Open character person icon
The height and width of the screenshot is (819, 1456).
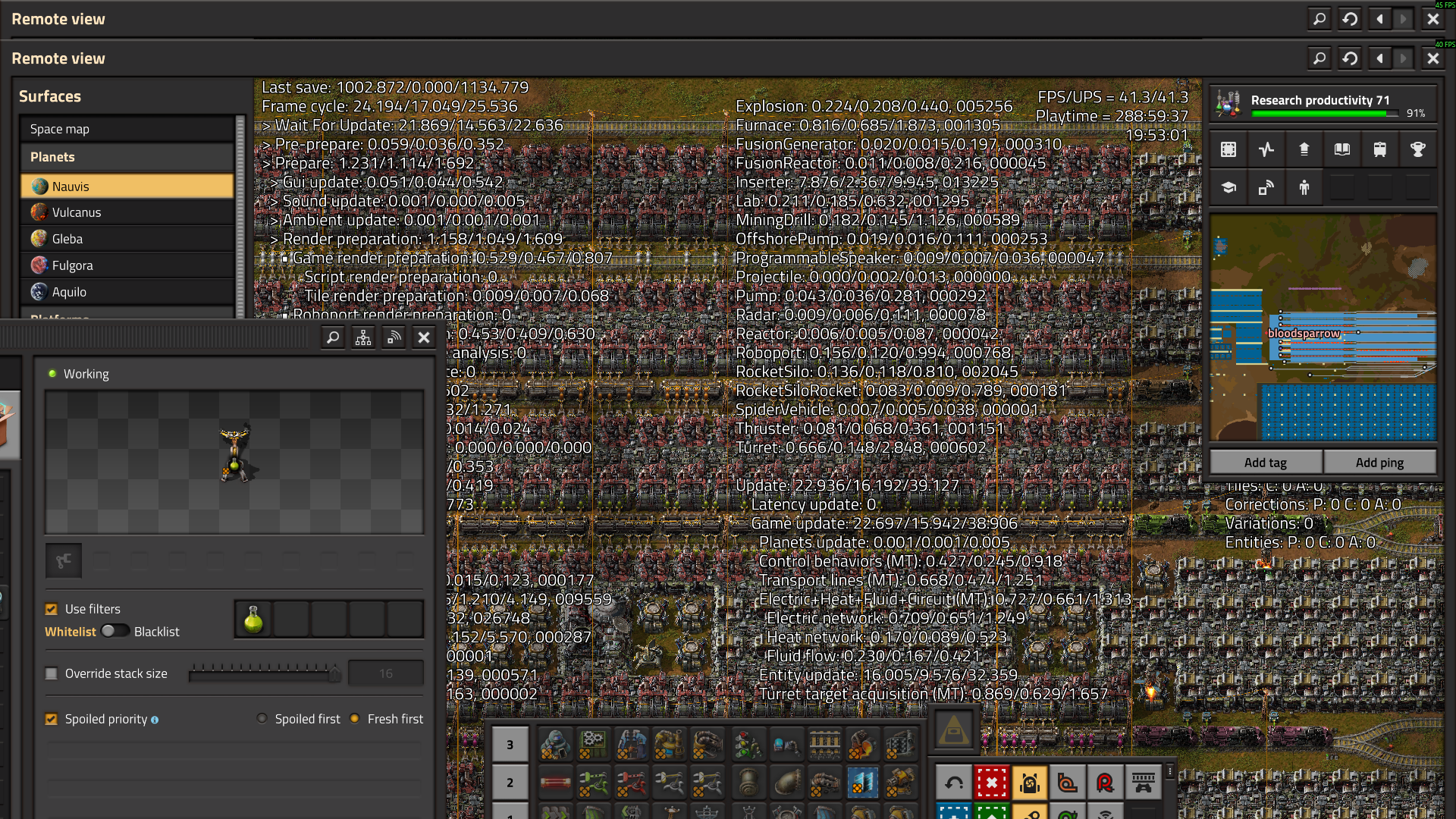click(1304, 187)
